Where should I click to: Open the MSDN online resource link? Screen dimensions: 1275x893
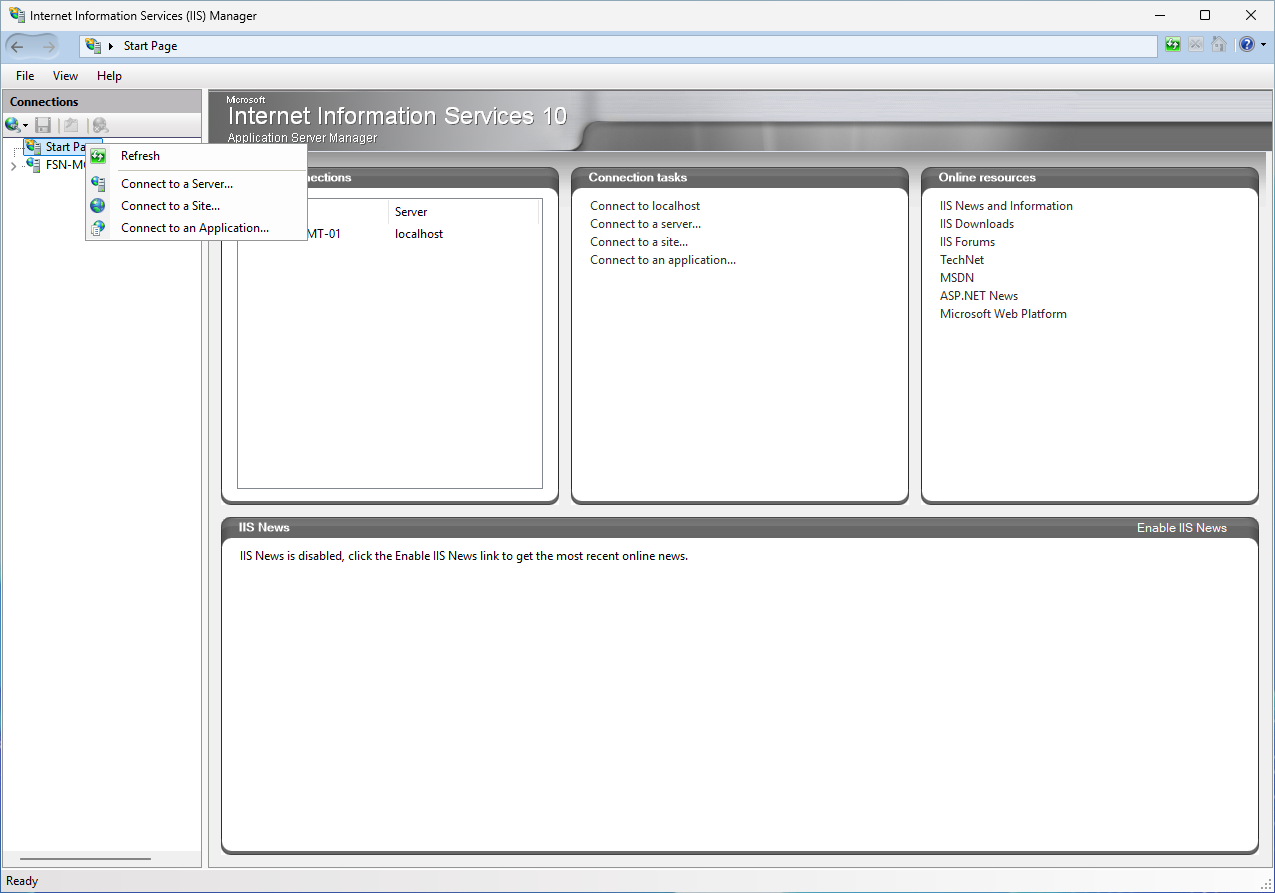pyautogui.click(x=957, y=278)
